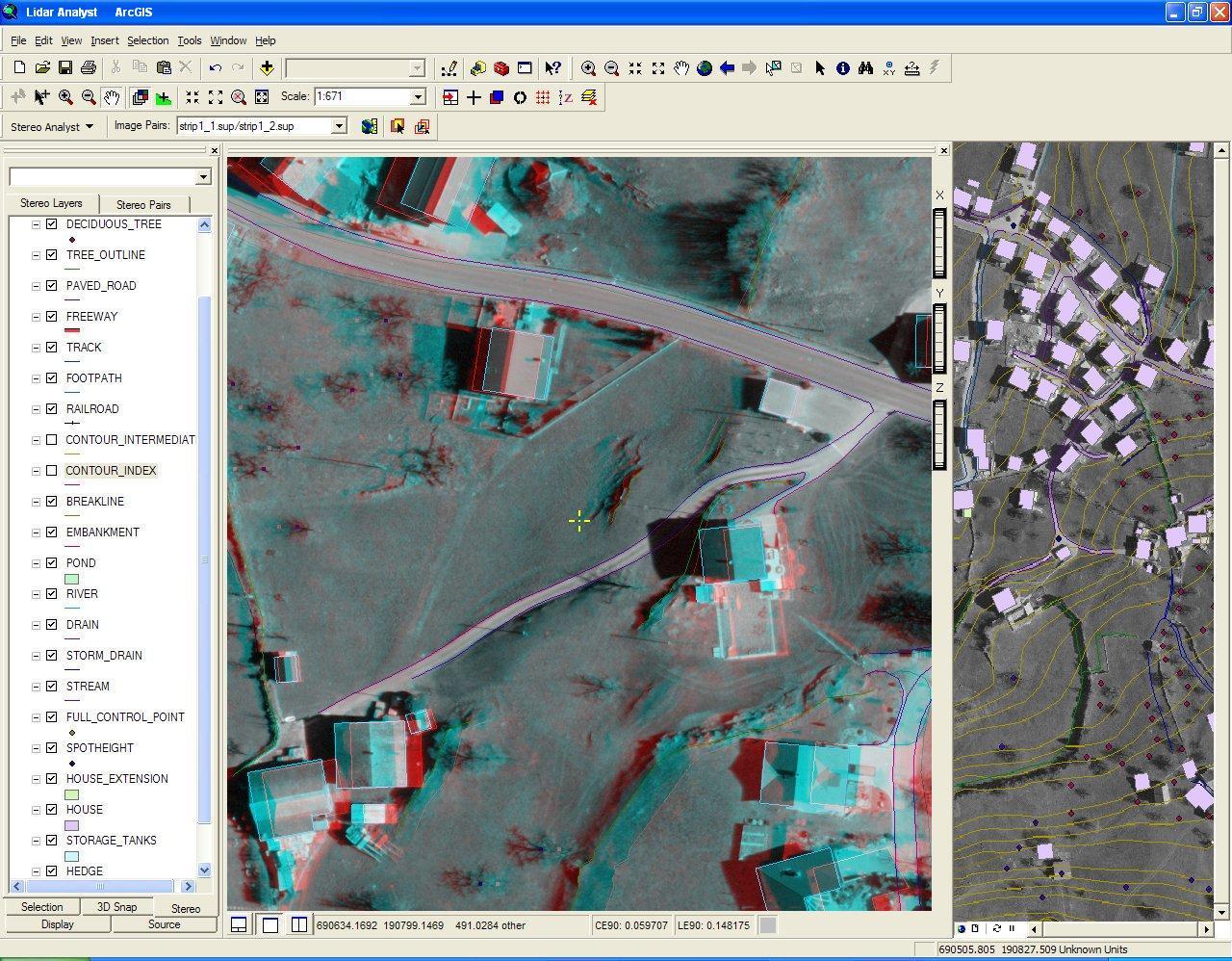This screenshot has height=961, width=1232.
Task: Click the crosshair cursor tool icon
Action: pos(474,97)
